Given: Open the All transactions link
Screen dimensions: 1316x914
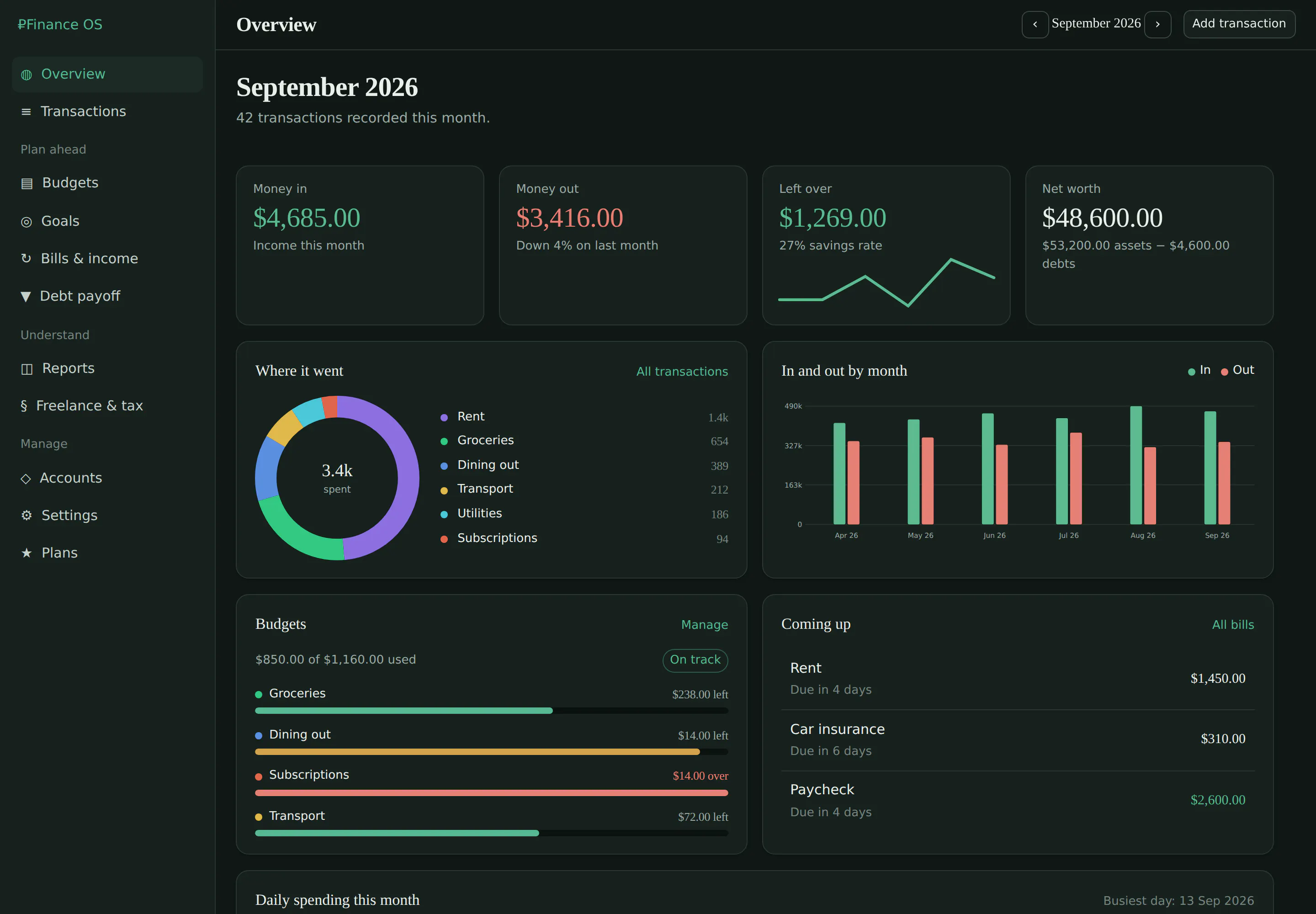Looking at the screenshot, I should pyautogui.click(x=681, y=372).
